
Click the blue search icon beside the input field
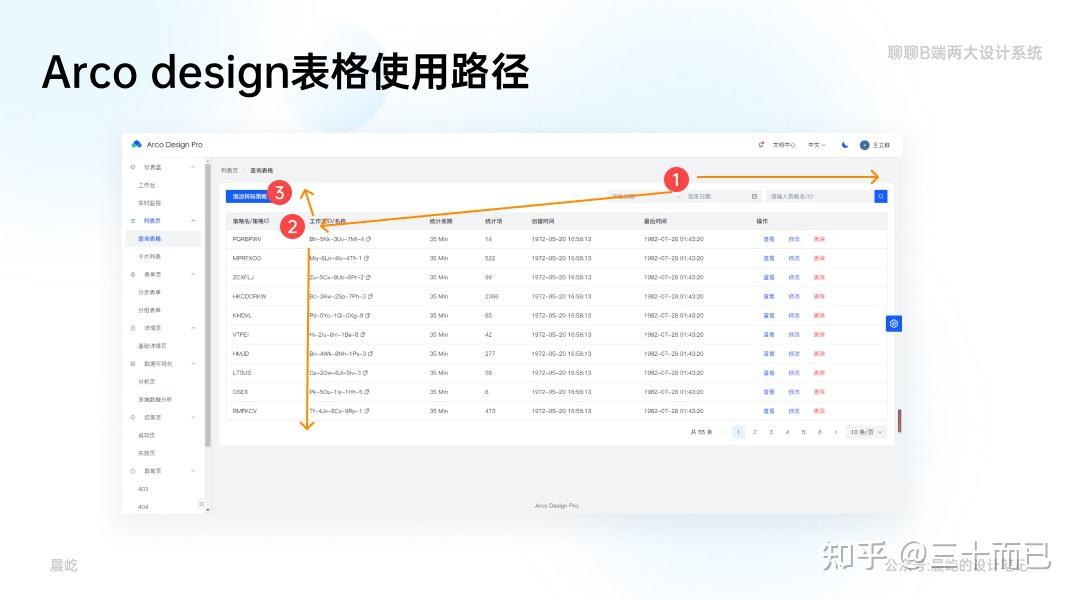880,196
